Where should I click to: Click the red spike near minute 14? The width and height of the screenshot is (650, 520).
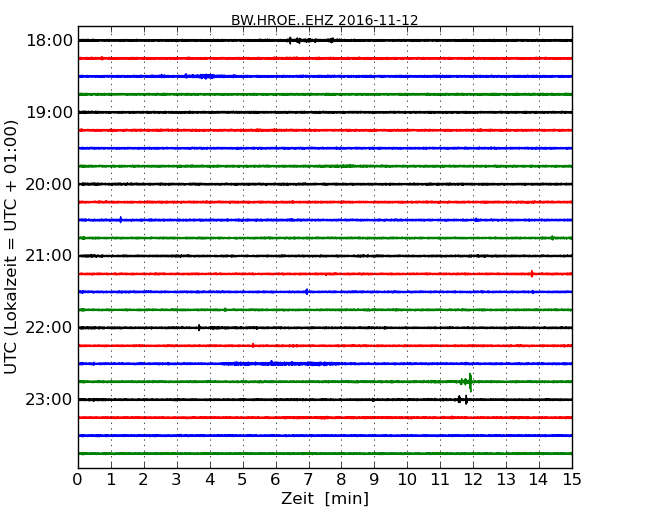[x=532, y=274]
